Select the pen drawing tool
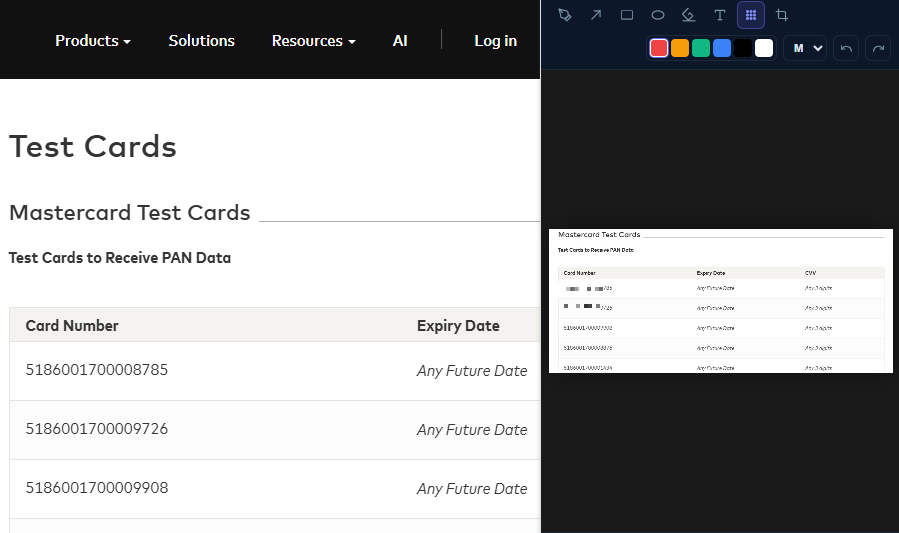The height and width of the screenshot is (533, 899). (x=565, y=15)
